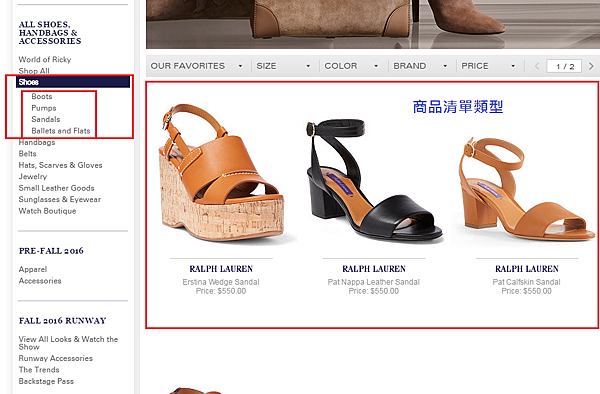Click price under Pat Calfskin Sandal
The height and width of the screenshot is (394, 600).
click(527, 291)
